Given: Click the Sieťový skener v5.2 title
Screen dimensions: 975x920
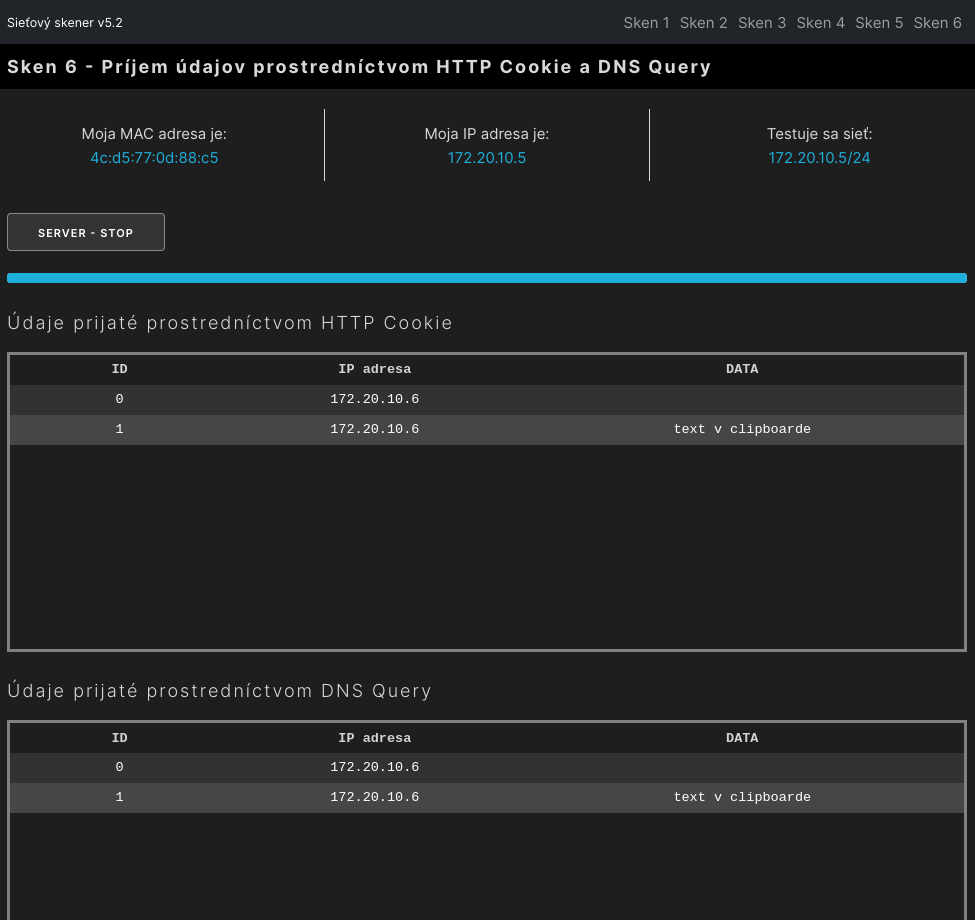Looking at the screenshot, I should (x=65, y=23).
